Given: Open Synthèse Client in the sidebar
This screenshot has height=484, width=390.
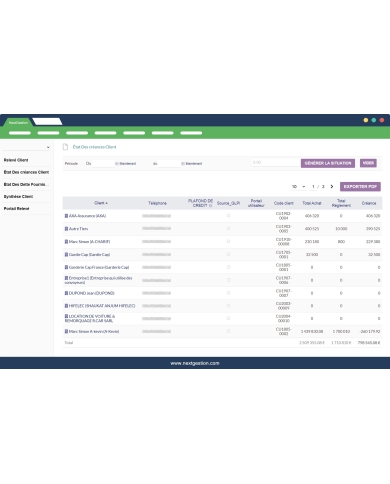Looking at the screenshot, I should click(18, 196).
